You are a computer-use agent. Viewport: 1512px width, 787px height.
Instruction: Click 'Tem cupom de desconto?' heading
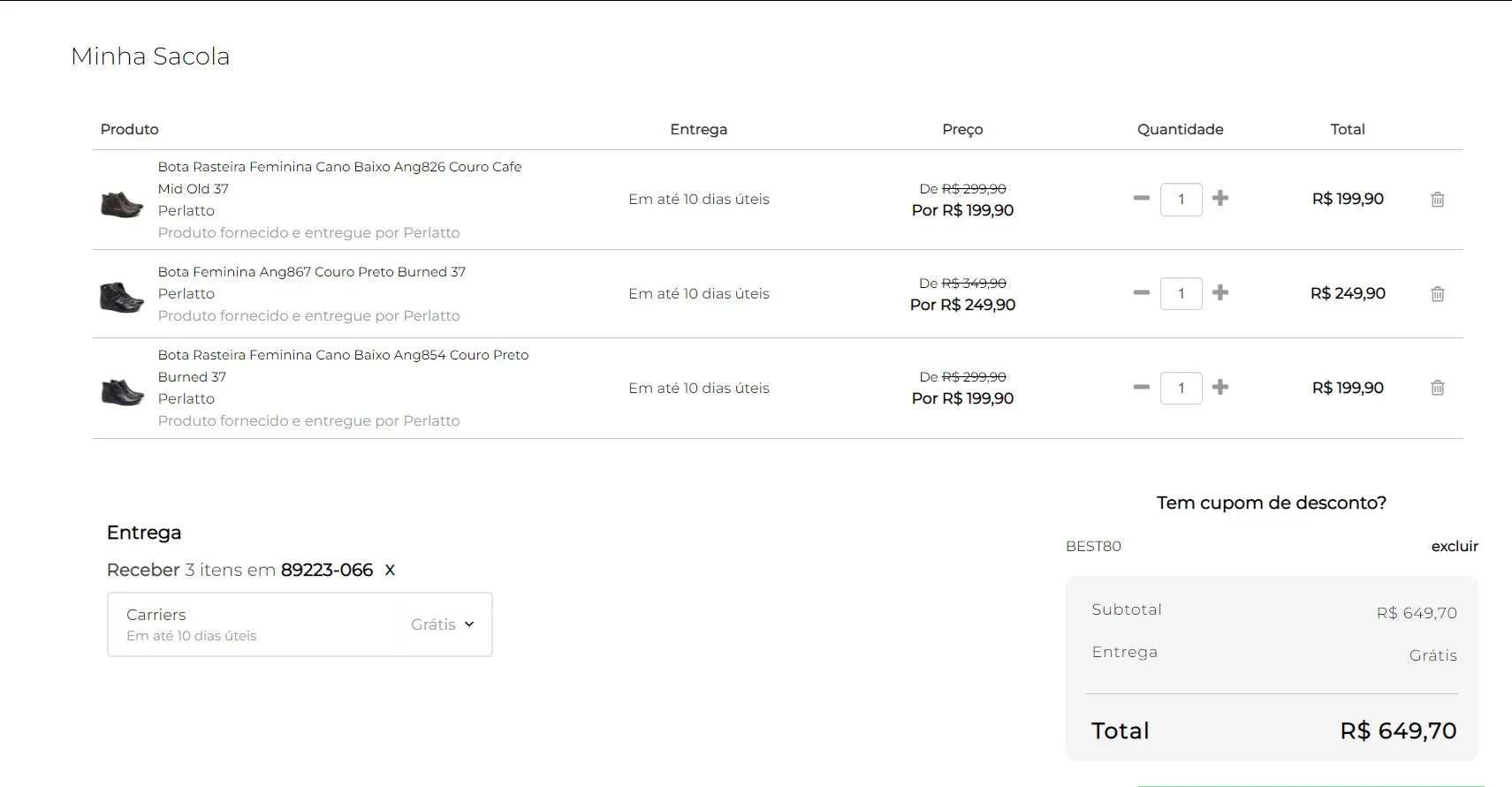1271,503
